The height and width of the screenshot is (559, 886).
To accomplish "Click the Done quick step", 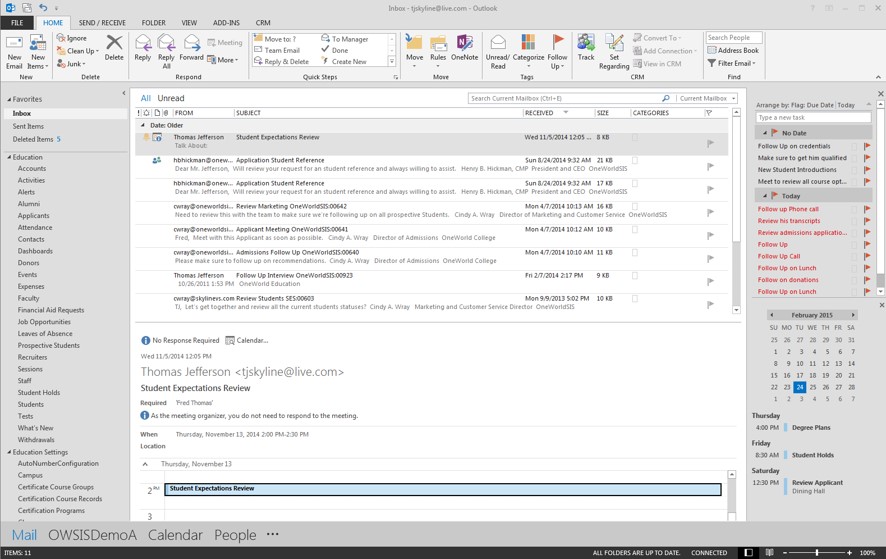I will coord(335,50).
